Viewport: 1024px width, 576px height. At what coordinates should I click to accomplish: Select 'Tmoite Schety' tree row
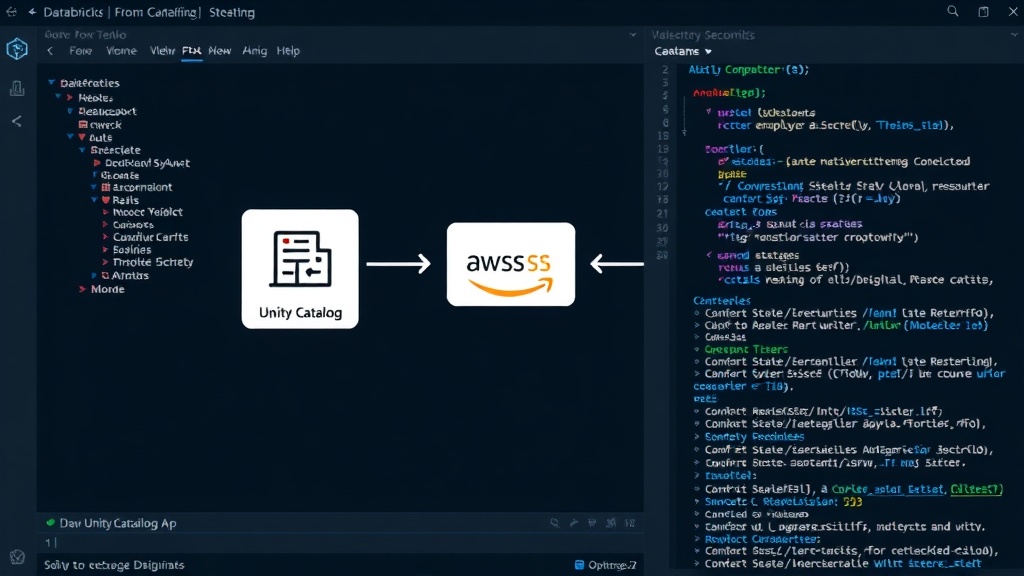point(153,262)
